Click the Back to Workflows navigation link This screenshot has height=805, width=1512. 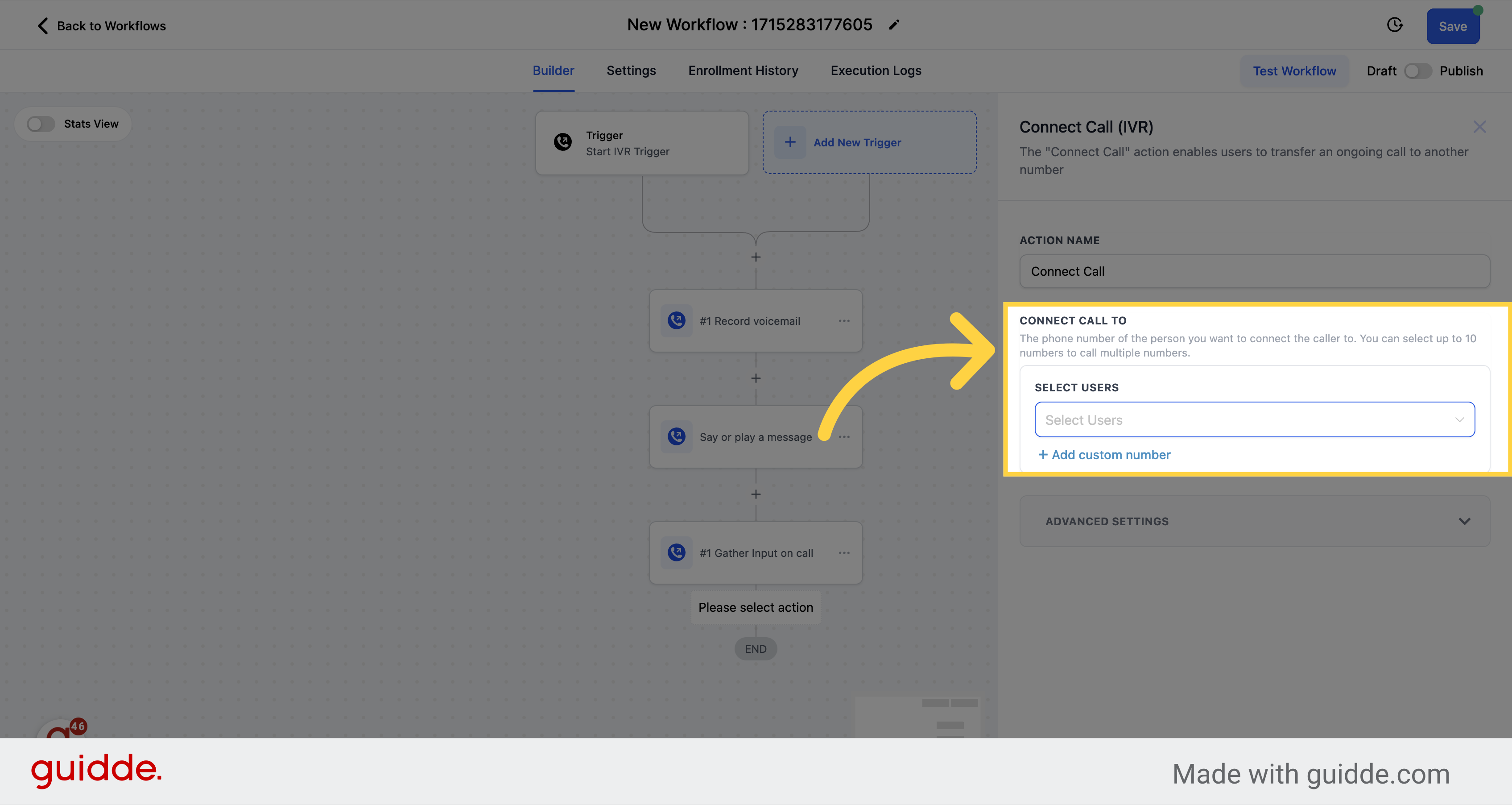coord(100,25)
